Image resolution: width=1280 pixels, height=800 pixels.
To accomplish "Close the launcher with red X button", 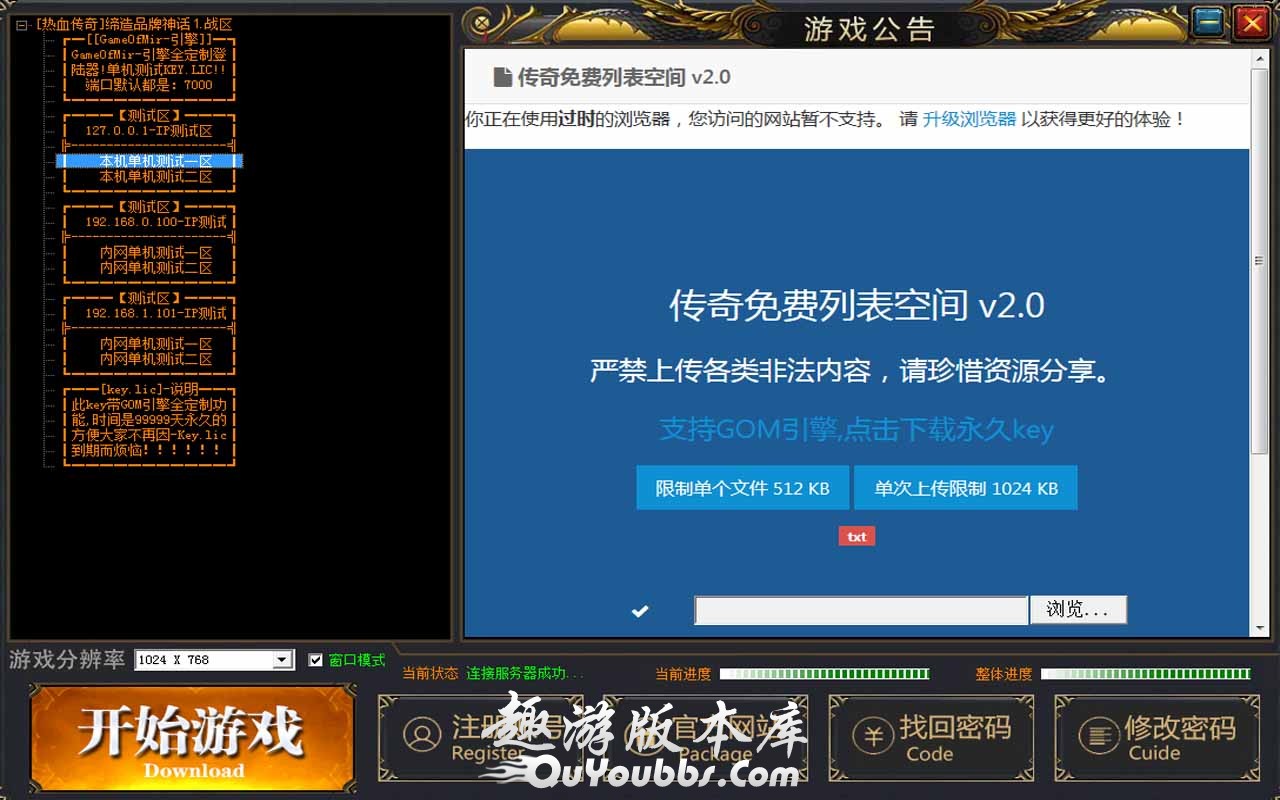I will click(x=1250, y=22).
